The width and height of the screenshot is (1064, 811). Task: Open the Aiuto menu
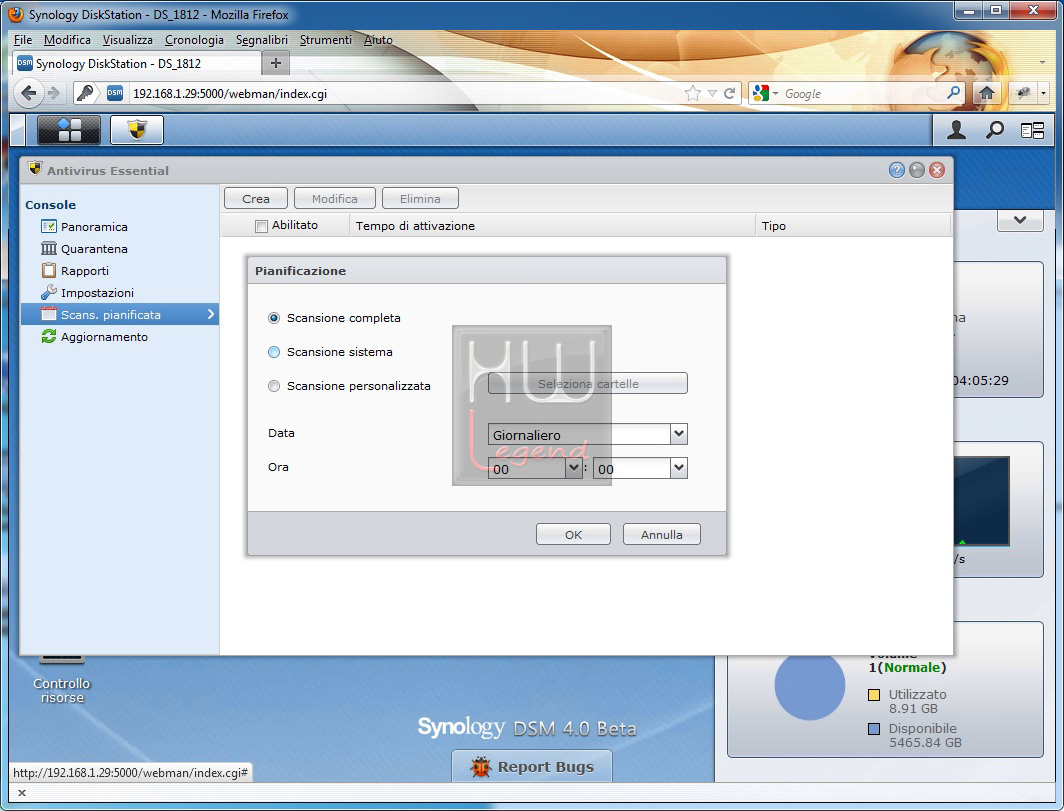click(x=378, y=40)
